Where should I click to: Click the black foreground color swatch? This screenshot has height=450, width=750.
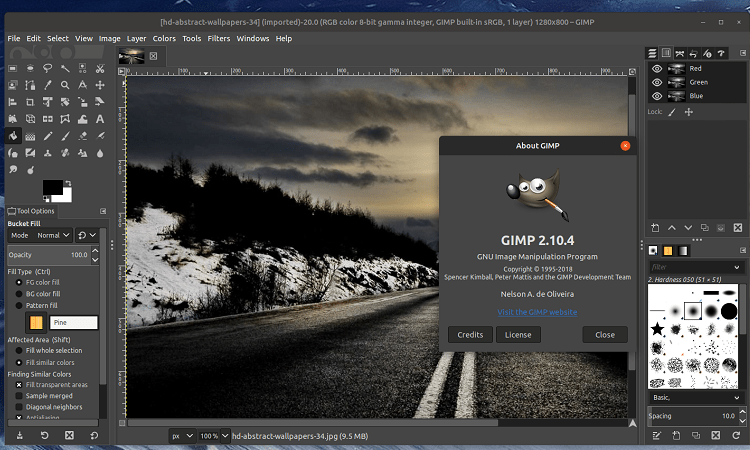click(53, 187)
